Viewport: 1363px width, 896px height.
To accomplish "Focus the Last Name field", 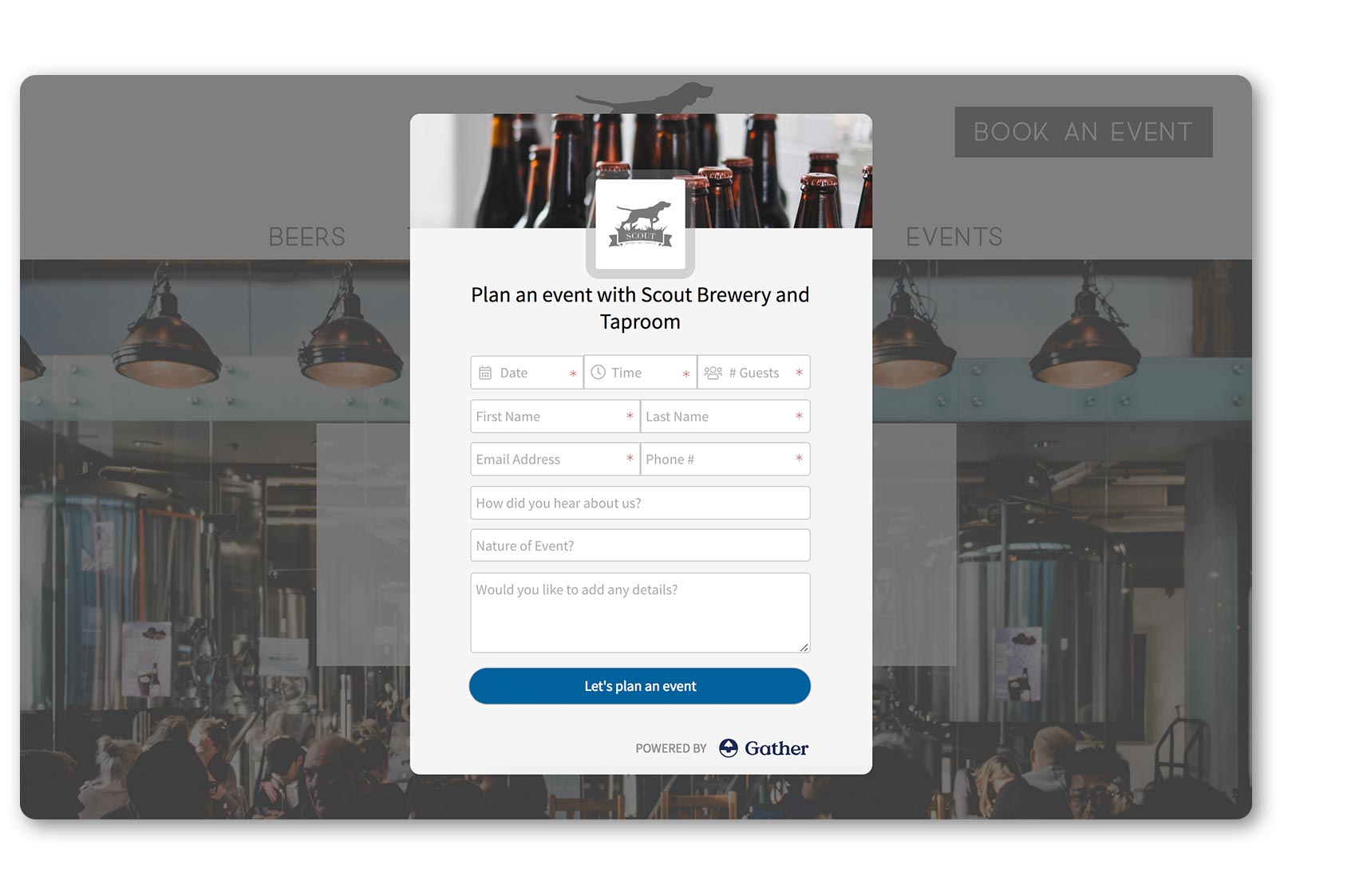I will pos(725,416).
